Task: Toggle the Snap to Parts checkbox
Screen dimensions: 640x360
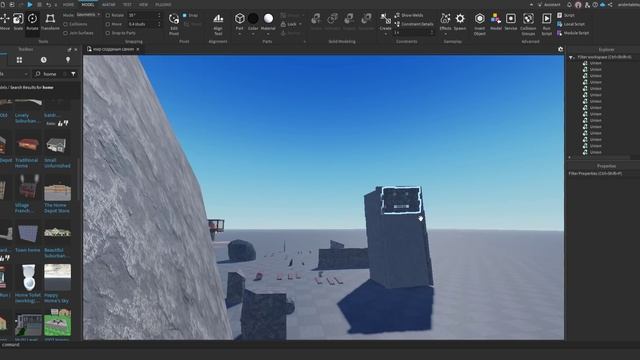Action: 108,33
